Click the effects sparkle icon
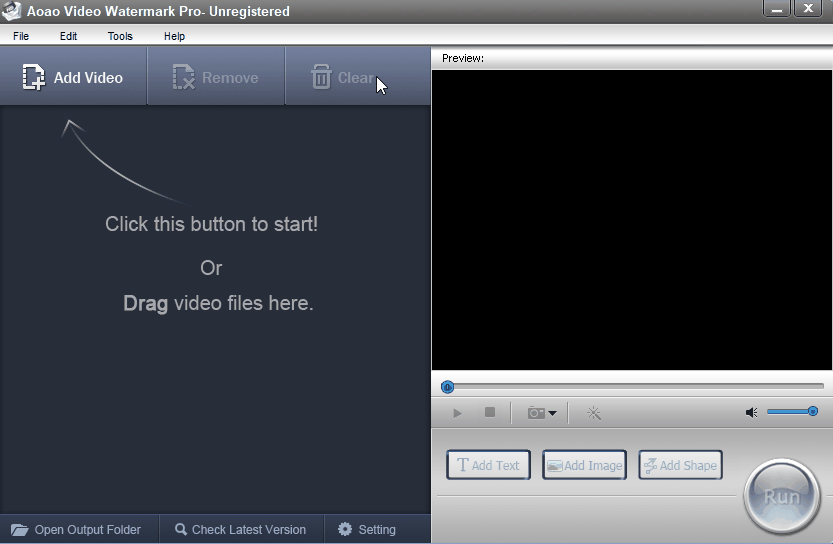 (x=594, y=413)
